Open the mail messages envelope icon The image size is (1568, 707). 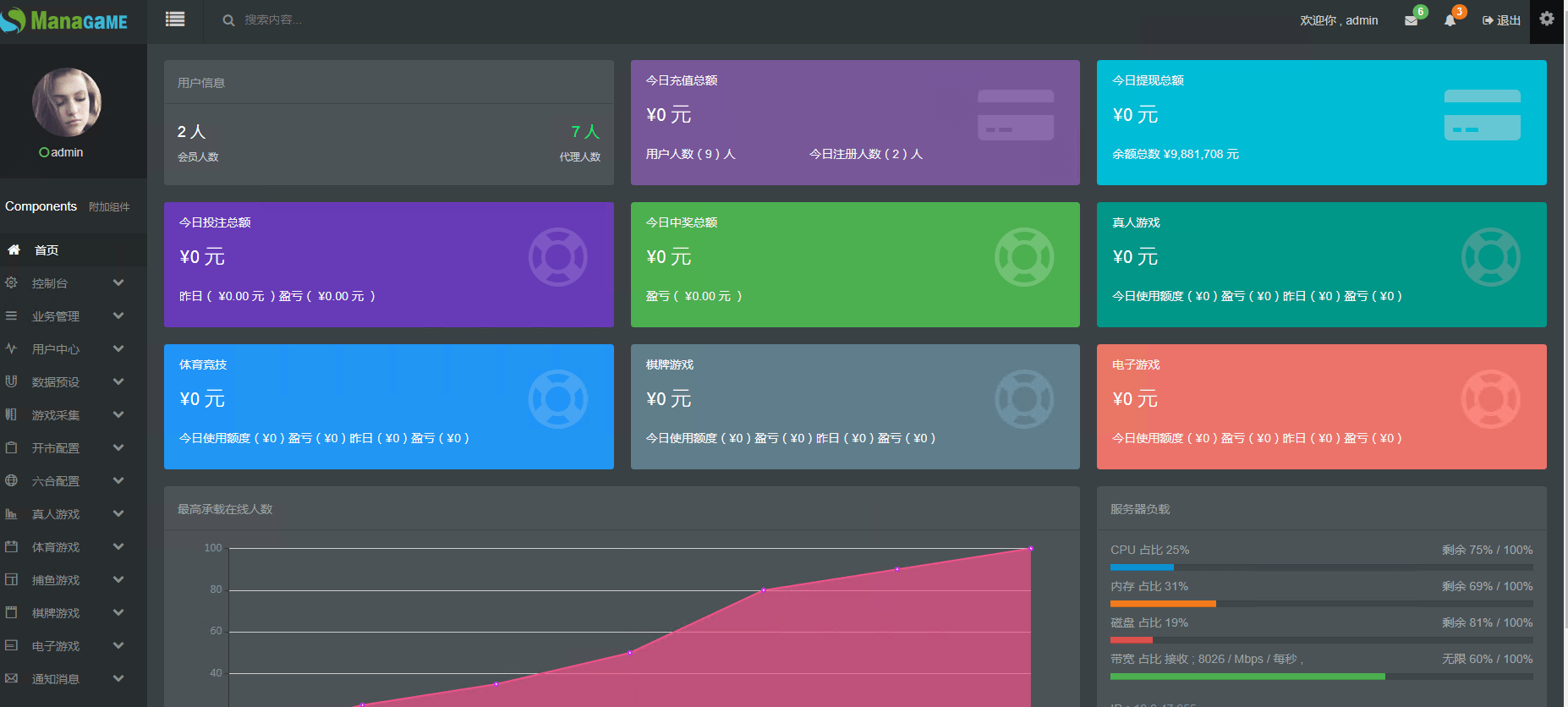click(1411, 21)
